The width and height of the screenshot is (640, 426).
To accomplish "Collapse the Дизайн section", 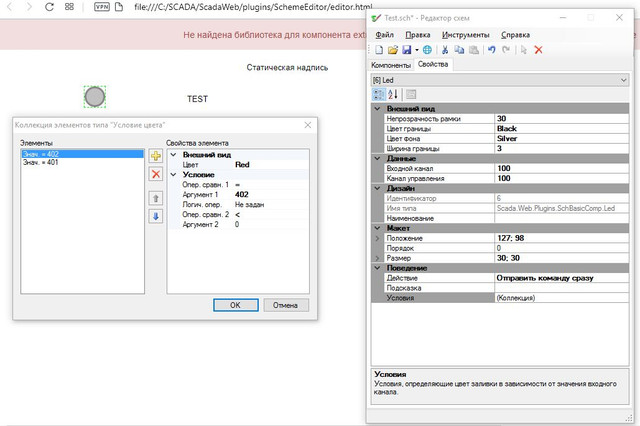I will tap(377, 188).
